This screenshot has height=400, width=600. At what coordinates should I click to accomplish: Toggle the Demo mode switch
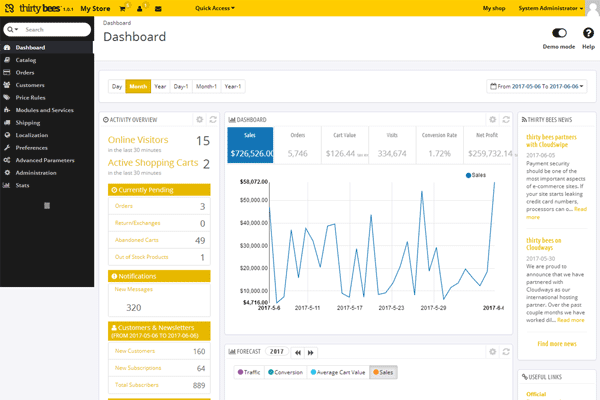click(558, 34)
